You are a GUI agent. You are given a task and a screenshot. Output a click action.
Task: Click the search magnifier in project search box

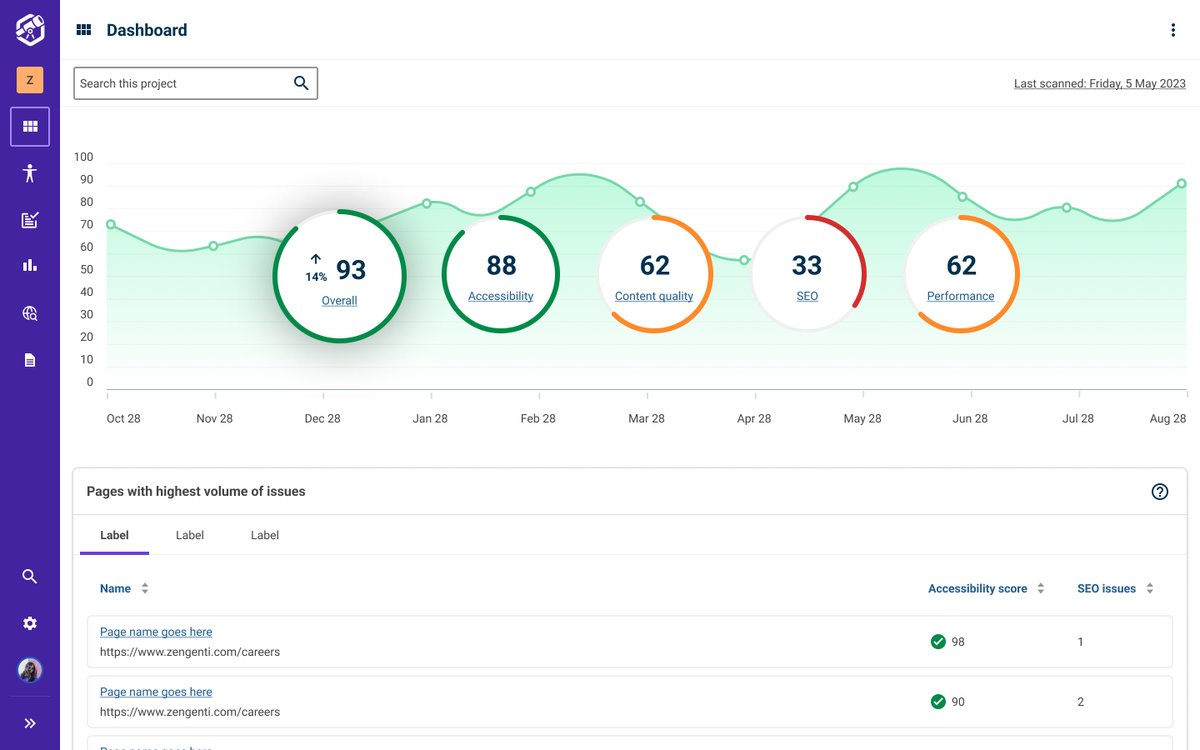pyautogui.click(x=301, y=83)
